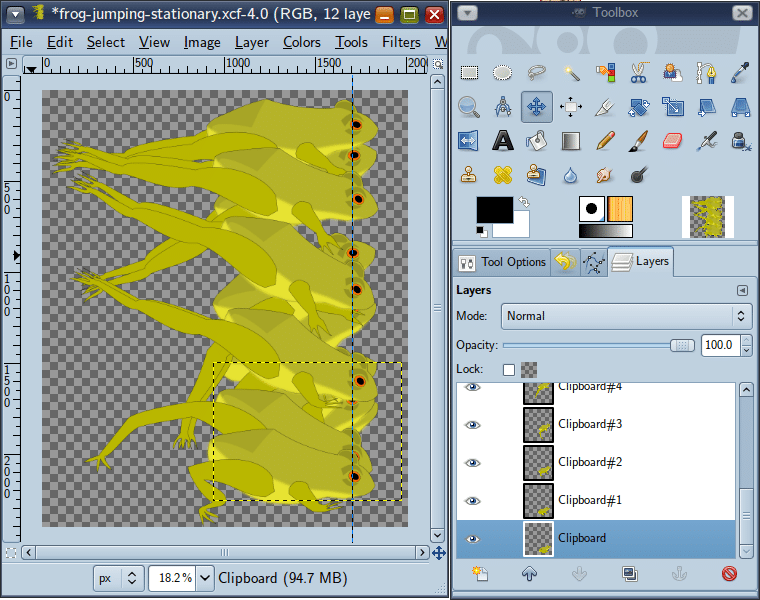Select the Text tool
This screenshot has height=600, width=760.
click(x=503, y=141)
